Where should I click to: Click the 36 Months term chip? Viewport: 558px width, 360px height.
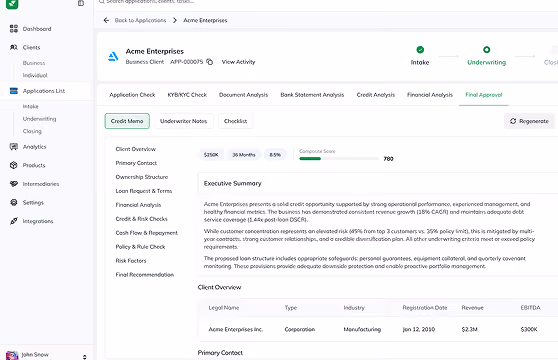(244, 155)
